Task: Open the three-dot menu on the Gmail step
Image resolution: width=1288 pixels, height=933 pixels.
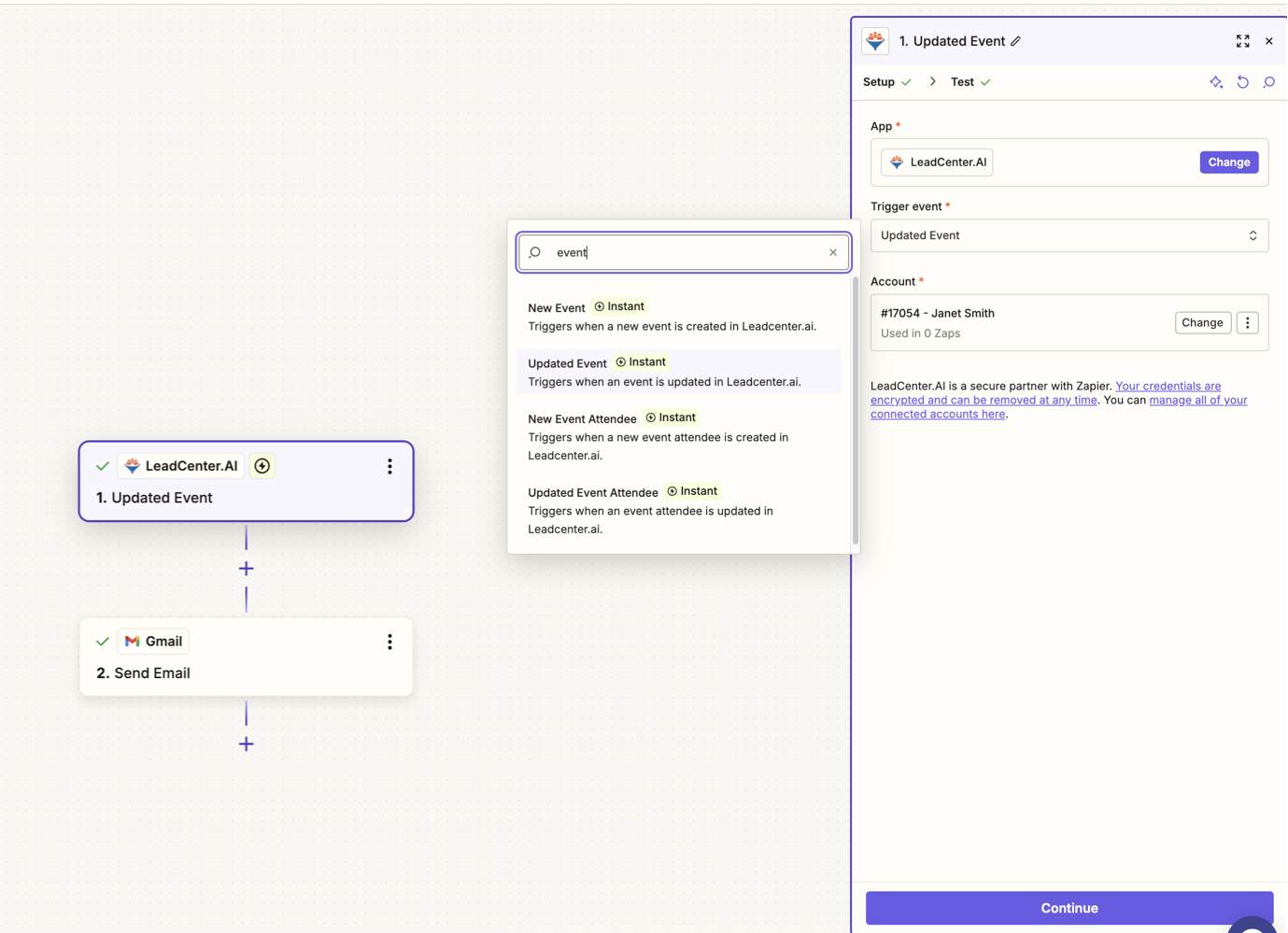Action: tap(389, 642)
